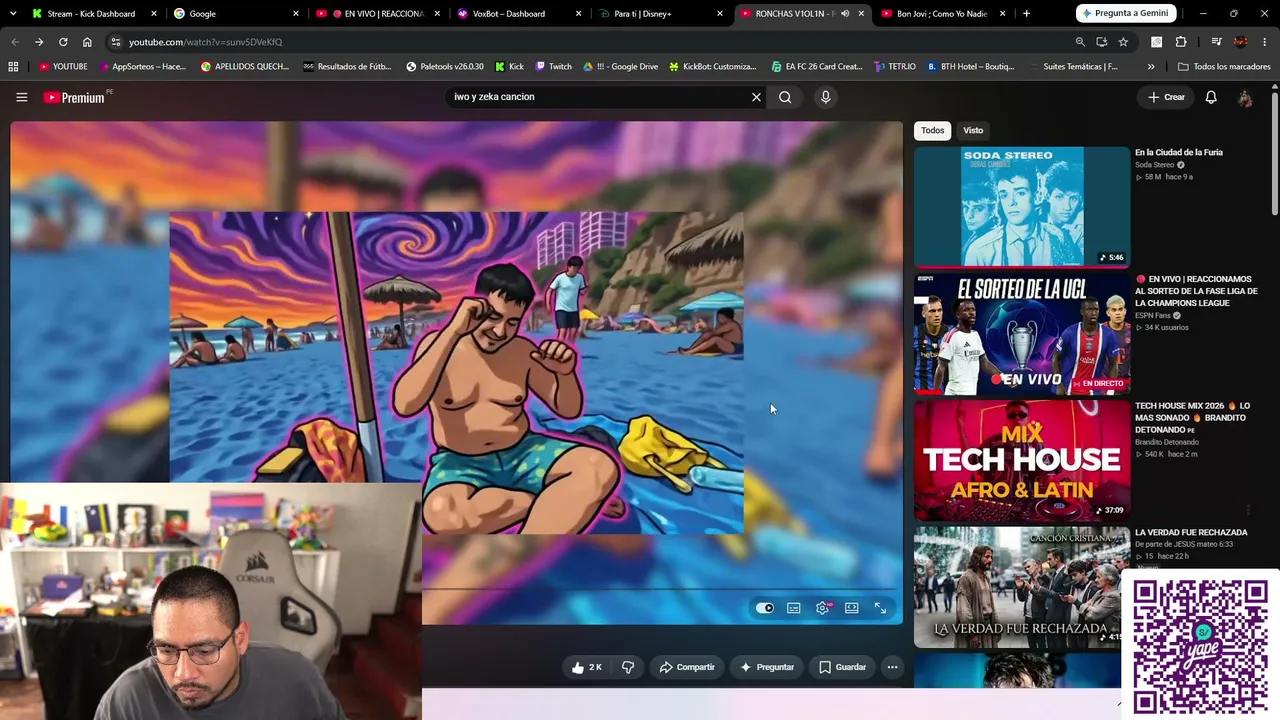Open Tech House Mix thumbnail

pyautogui.click(x=1021, y=460)
